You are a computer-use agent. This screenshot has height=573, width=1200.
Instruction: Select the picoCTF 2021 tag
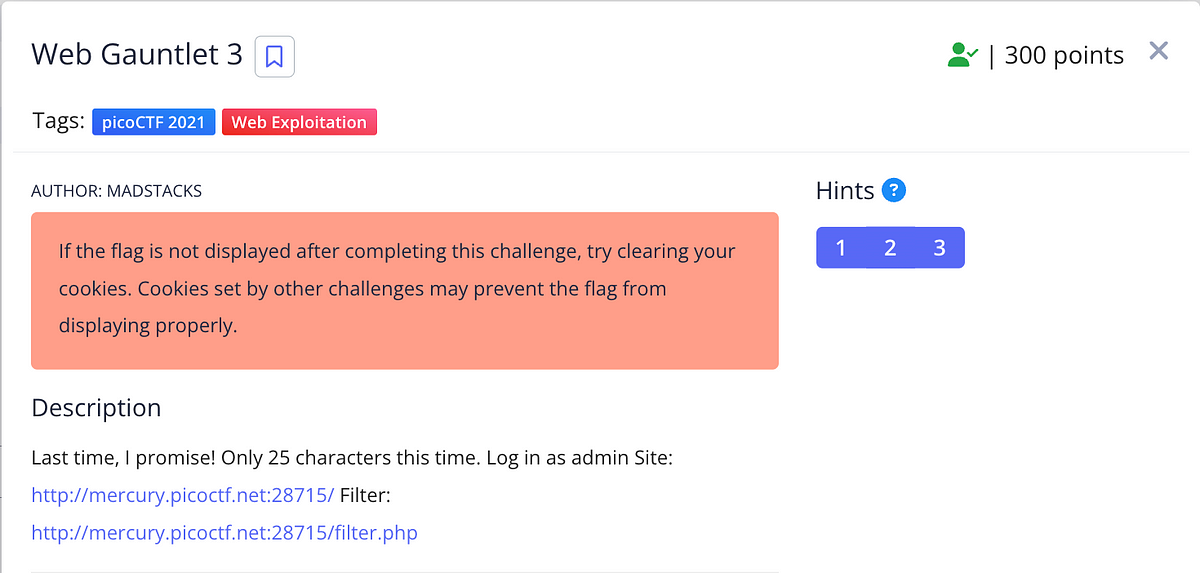coord(154,122)
